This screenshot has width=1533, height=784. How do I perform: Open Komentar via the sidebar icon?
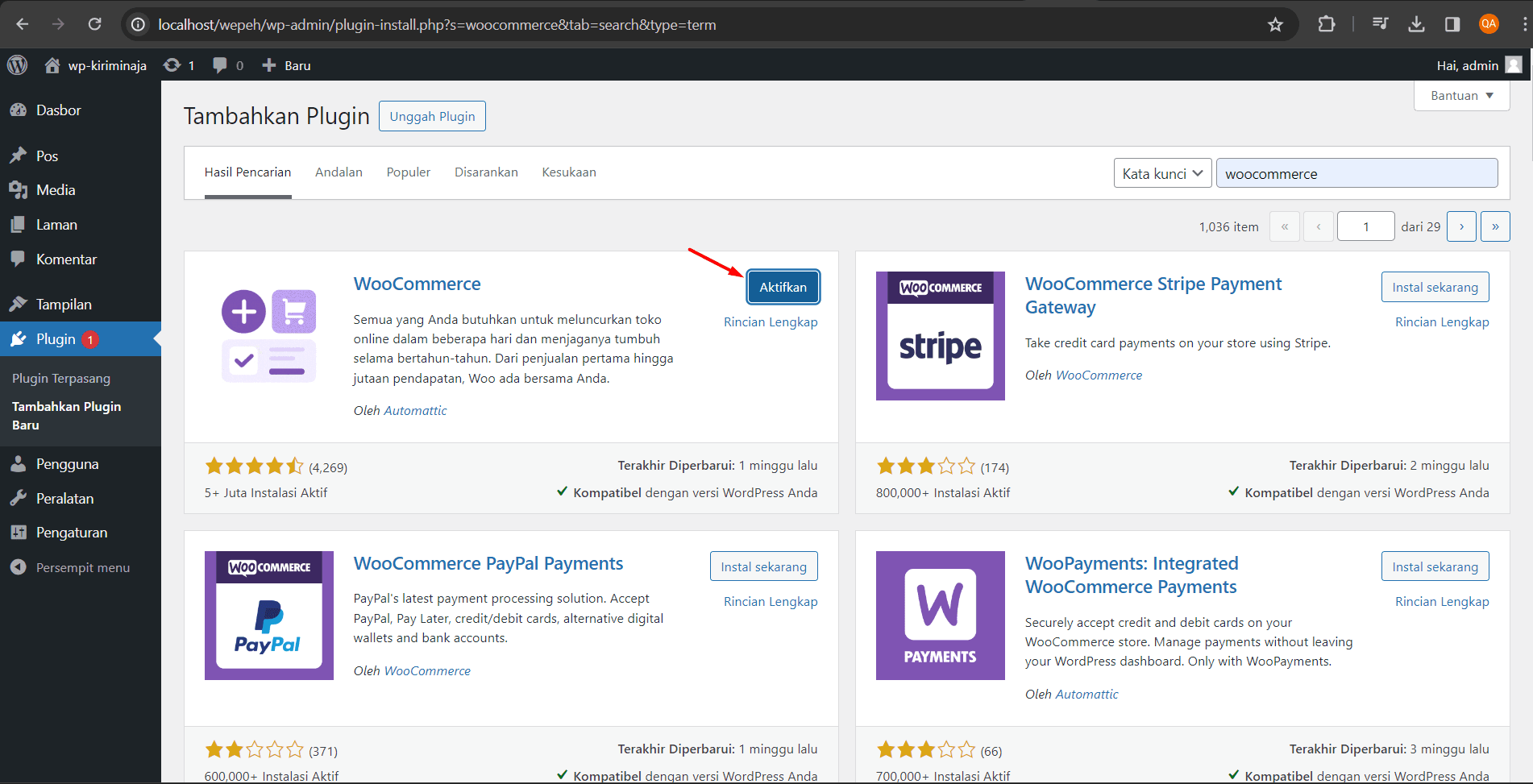pyautogui.click(x=19, y=259)
